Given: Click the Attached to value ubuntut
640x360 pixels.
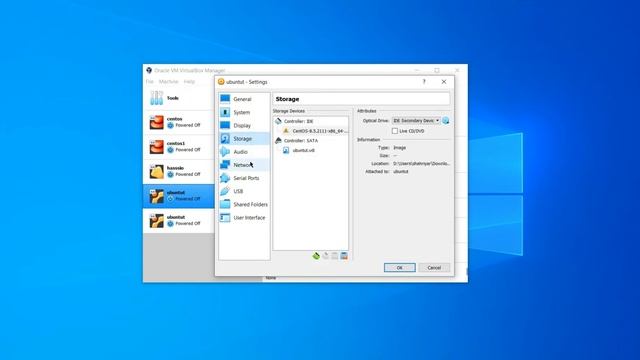Looking at the screenshot, I should tap(400, 171).
